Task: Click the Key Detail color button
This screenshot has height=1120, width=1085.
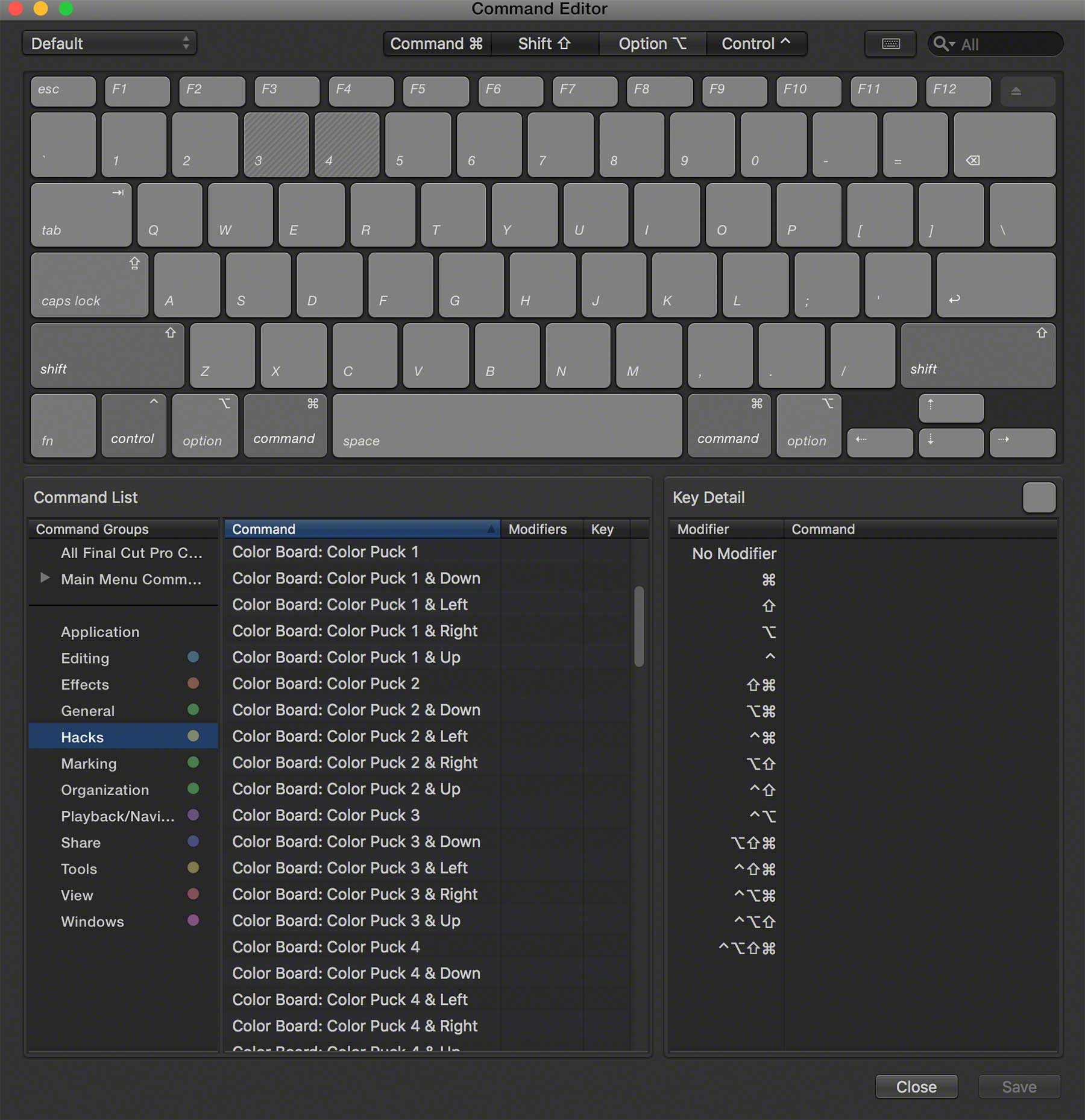Action: coord(1039,497)
